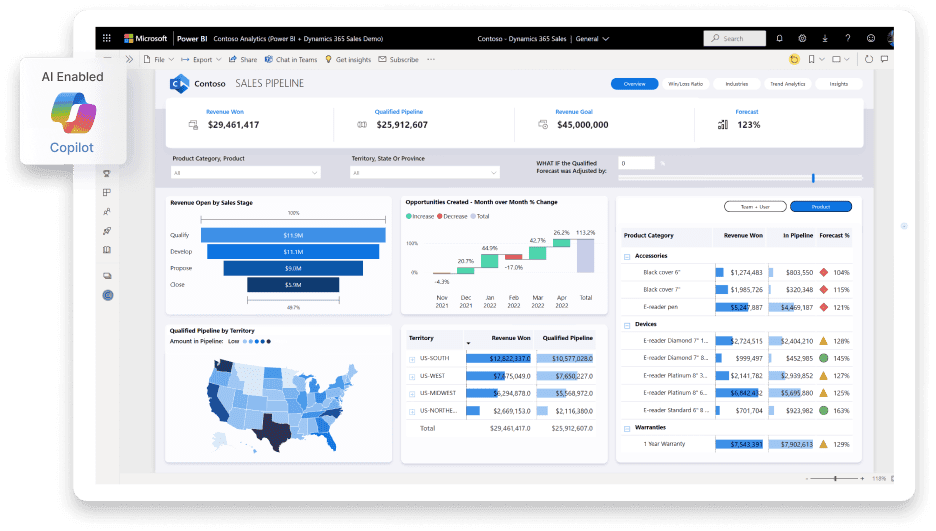Select the Product toggle button

point(820,207)
